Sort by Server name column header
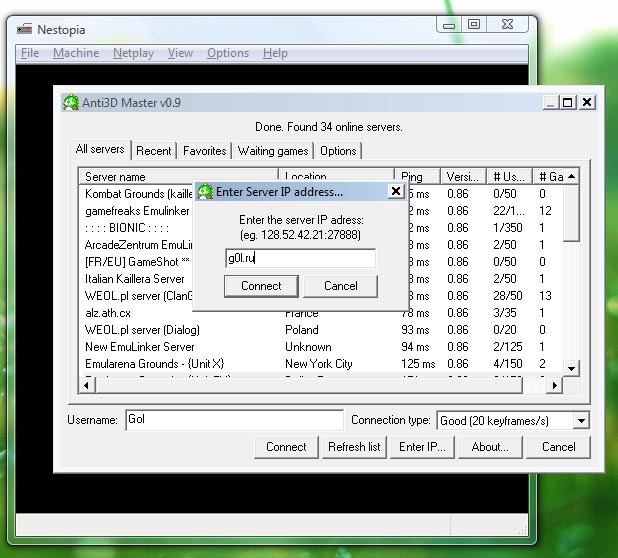618x558 pixels. click(179, 177)
